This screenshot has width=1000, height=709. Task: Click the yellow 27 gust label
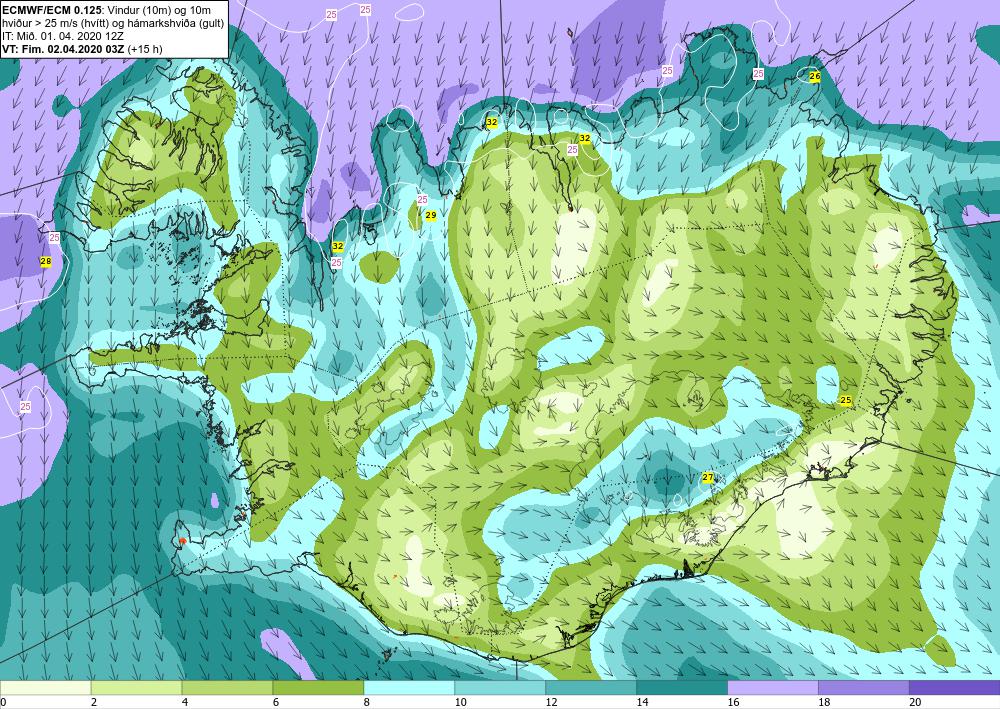(x=708, y=477)
